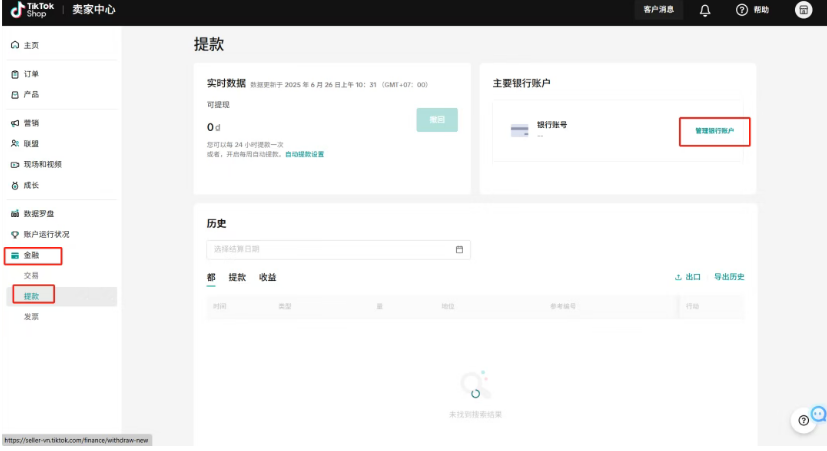Screen dimensions: 827x451
Task: Click 管理银行账户 link
Action: point(714,131)
